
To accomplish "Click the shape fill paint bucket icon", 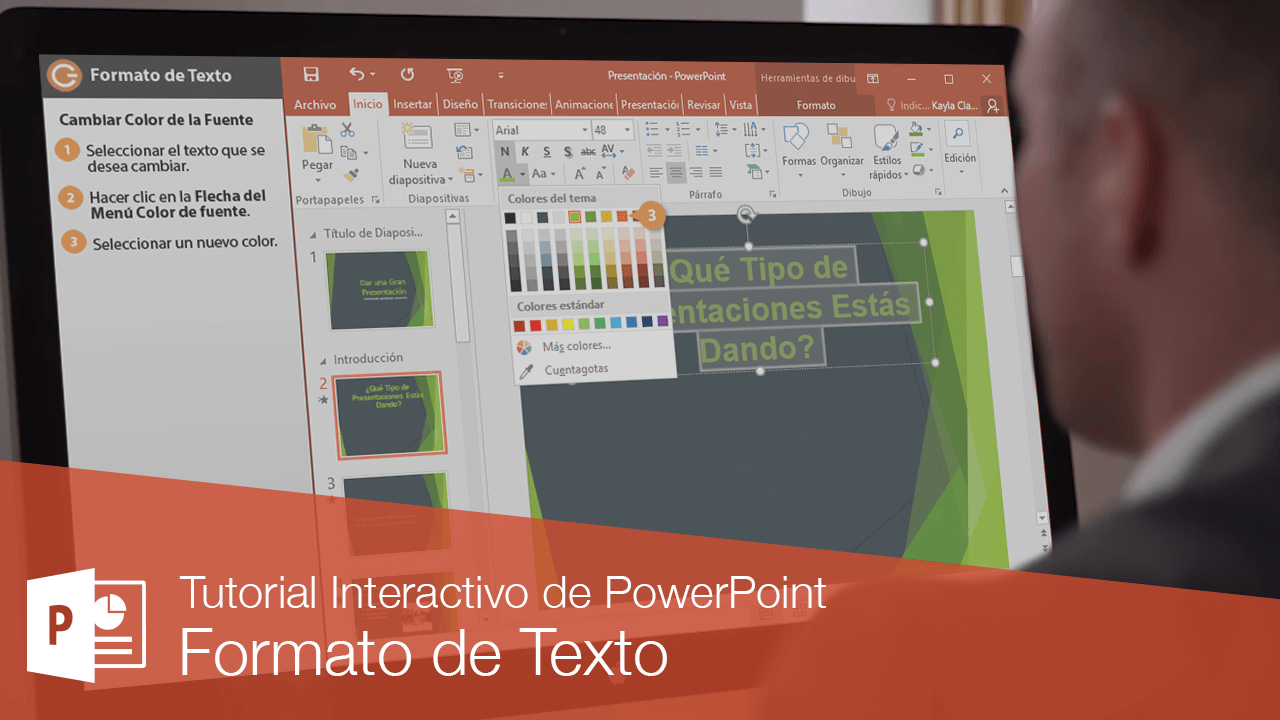I will (916, 130).
